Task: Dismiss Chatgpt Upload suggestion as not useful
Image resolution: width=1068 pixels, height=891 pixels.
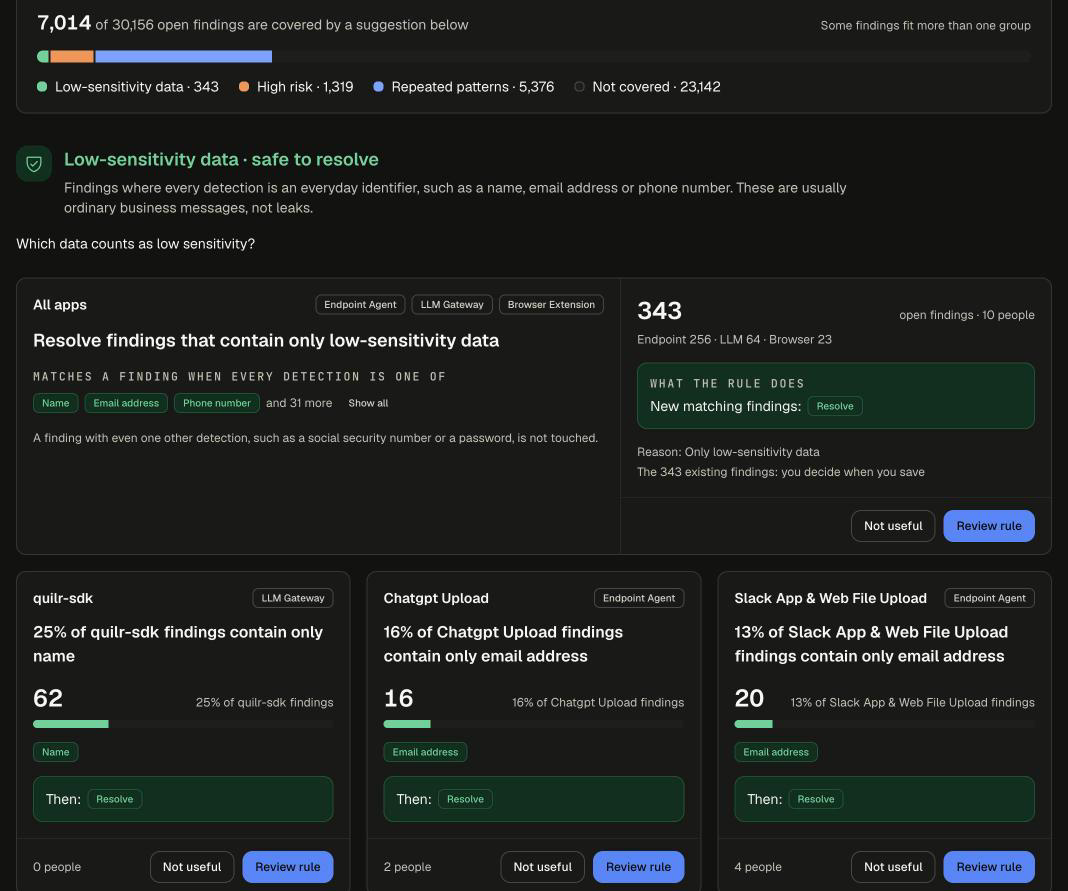Action: (x=543, y=866)
